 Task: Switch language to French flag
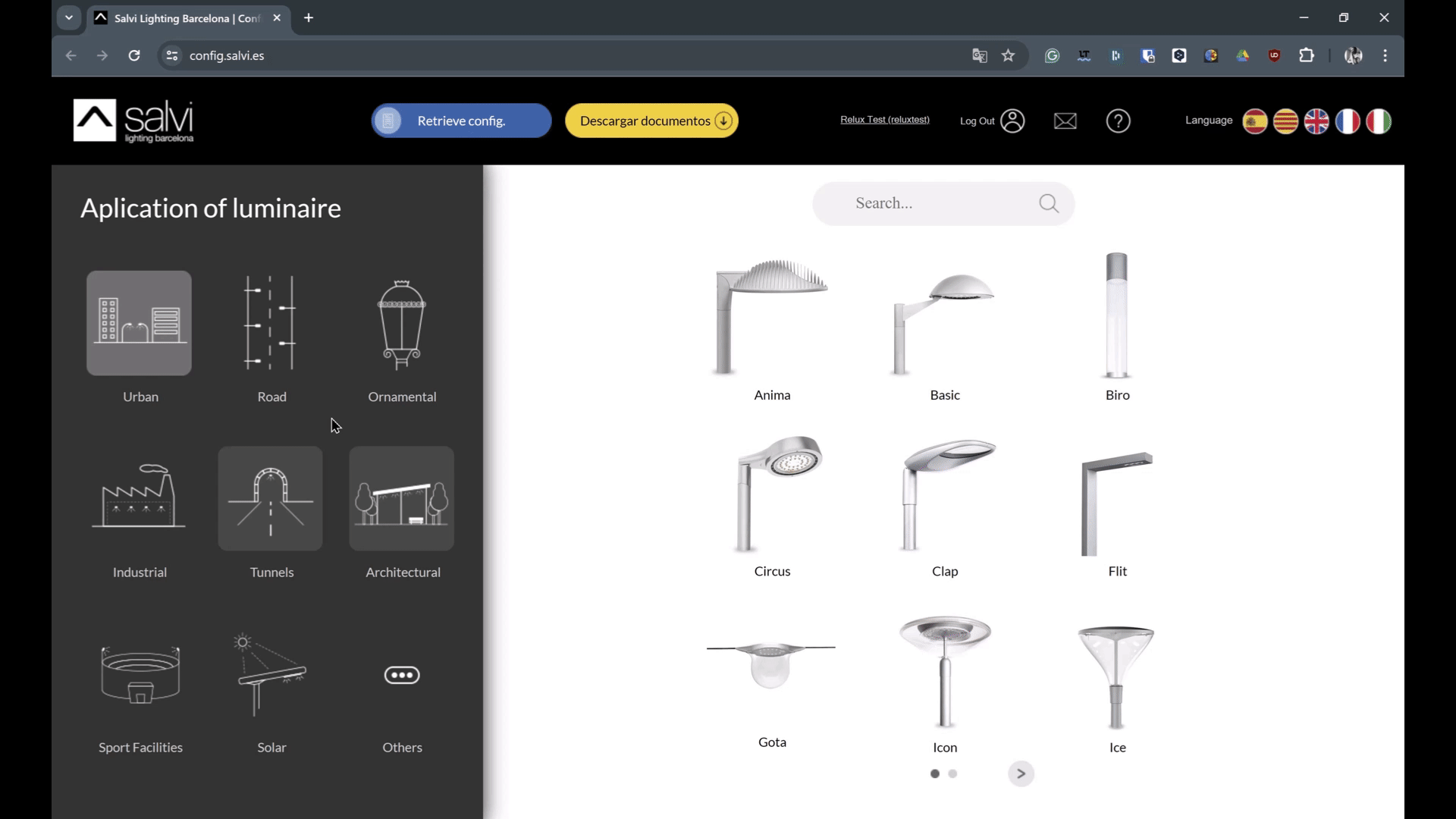(x=1348, y=121)
